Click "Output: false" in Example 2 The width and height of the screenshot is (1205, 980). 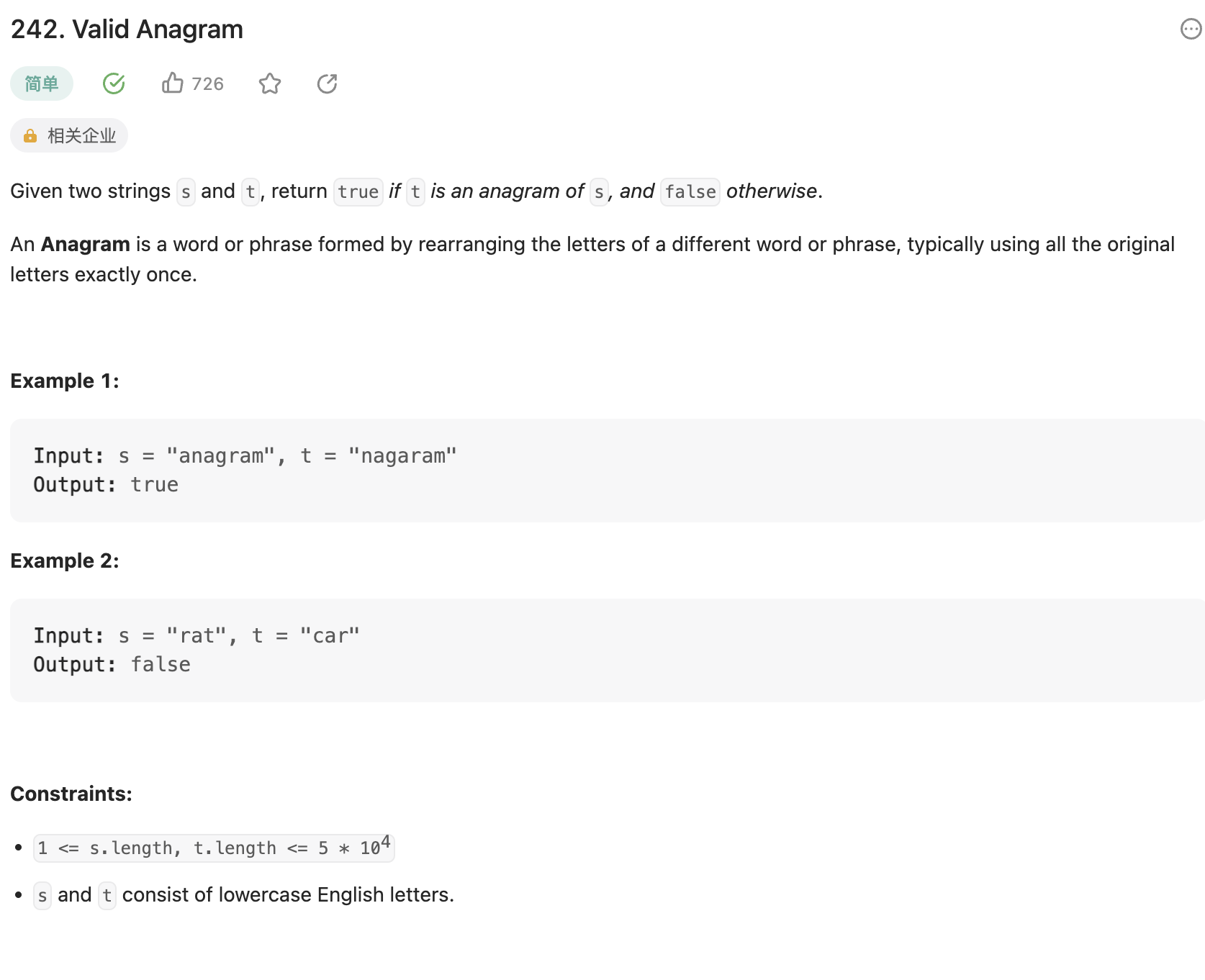coord(112,665)
